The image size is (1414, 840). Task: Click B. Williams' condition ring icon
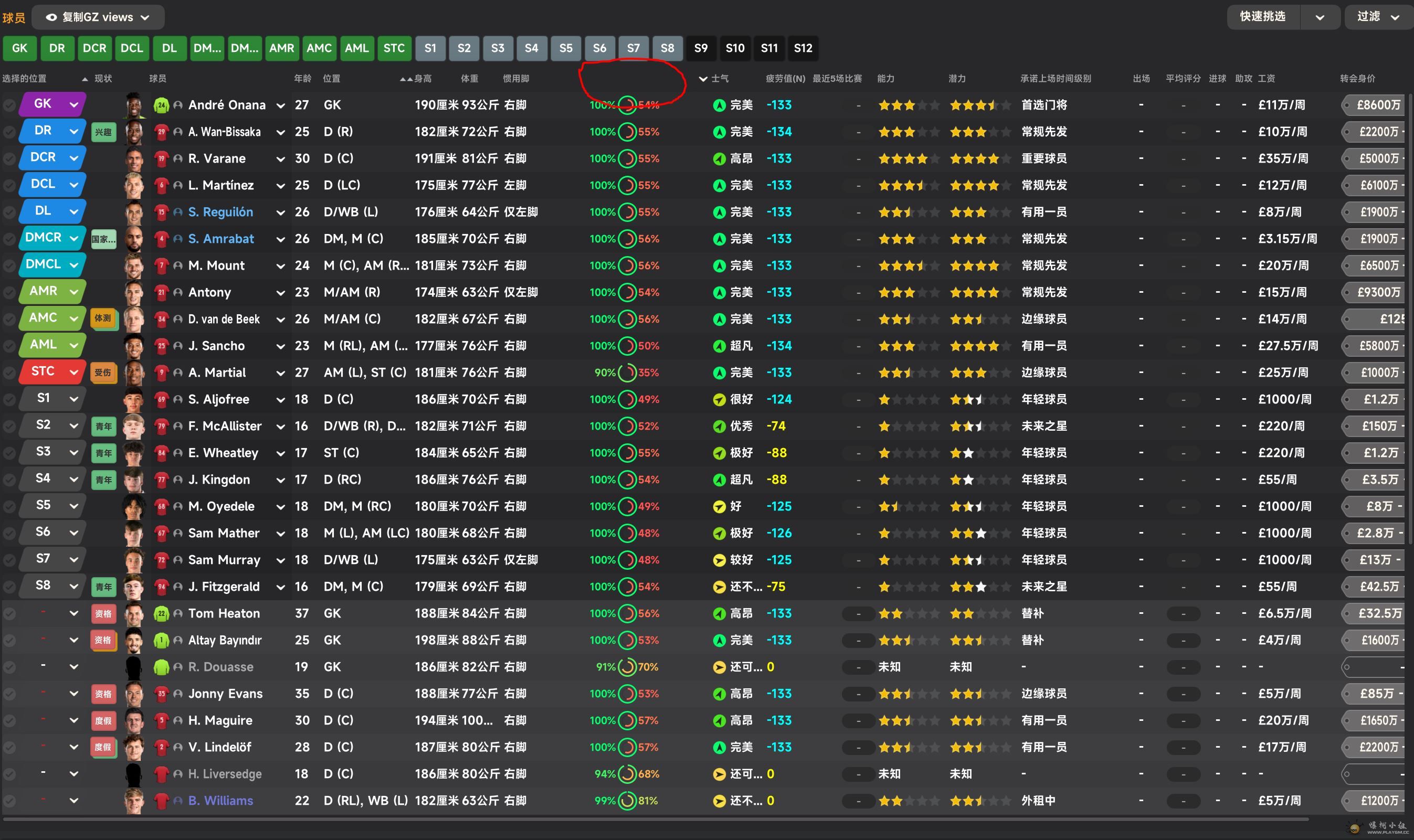[x=627, y=801]
